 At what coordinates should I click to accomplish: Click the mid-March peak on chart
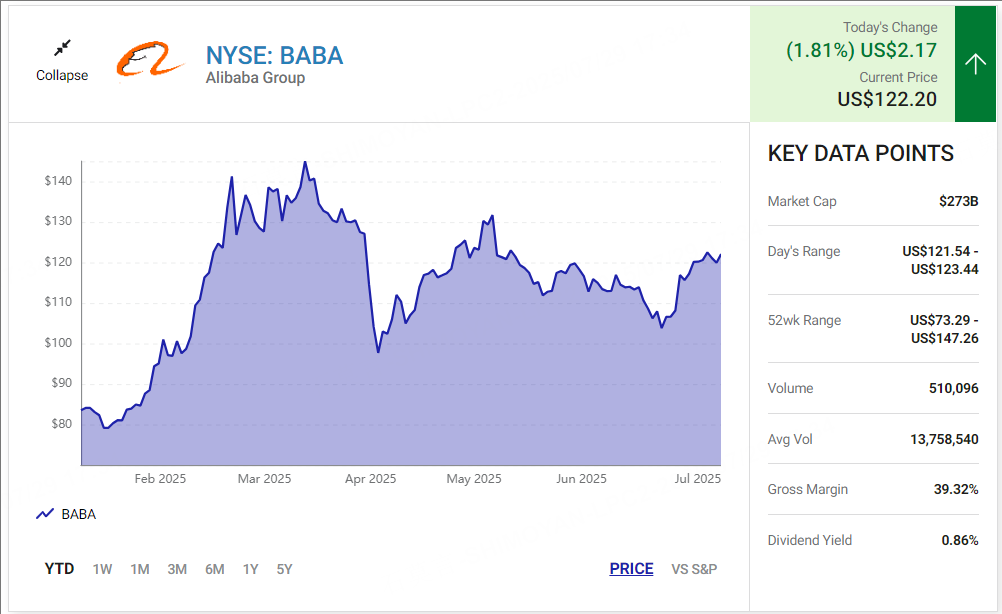coord(305,162)
